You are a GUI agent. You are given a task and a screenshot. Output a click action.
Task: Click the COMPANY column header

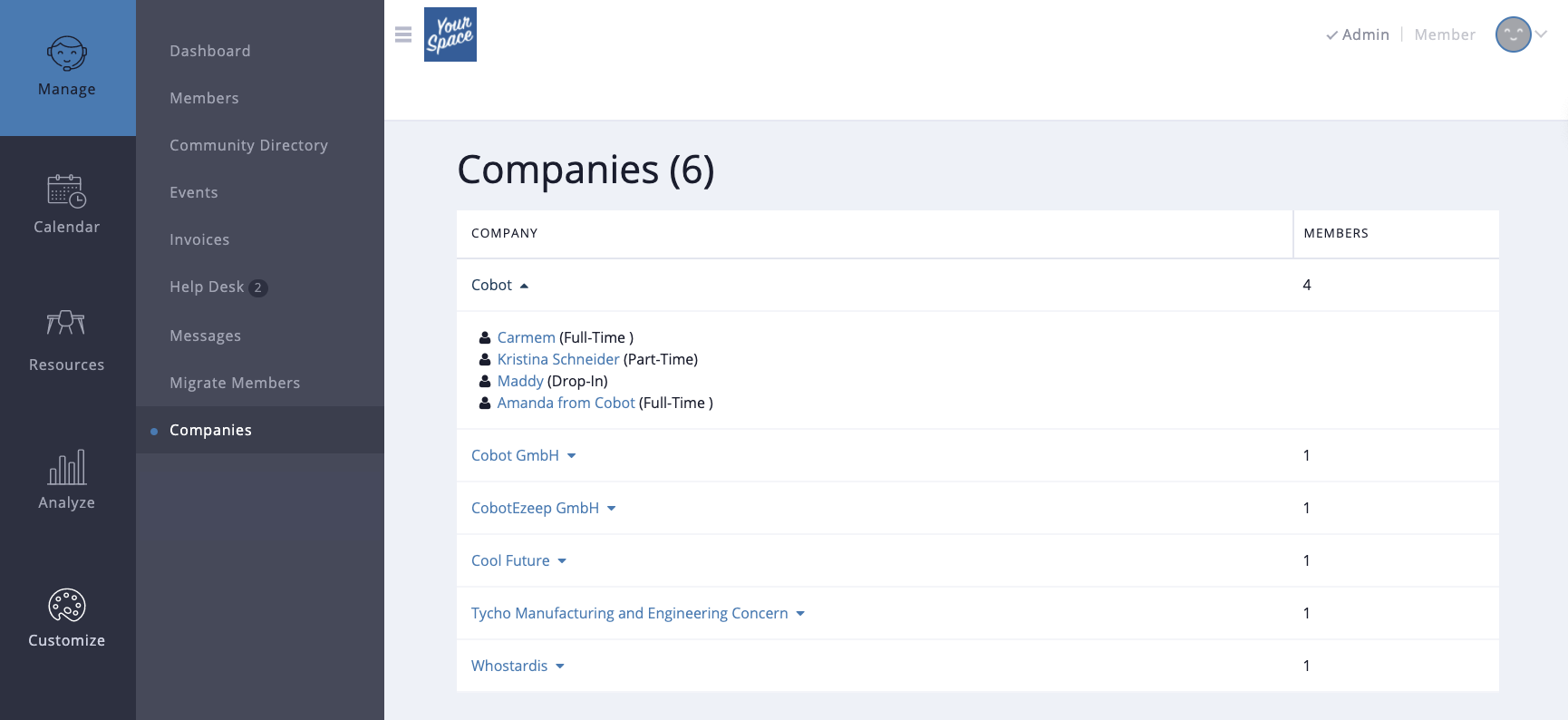coord(505,233)
